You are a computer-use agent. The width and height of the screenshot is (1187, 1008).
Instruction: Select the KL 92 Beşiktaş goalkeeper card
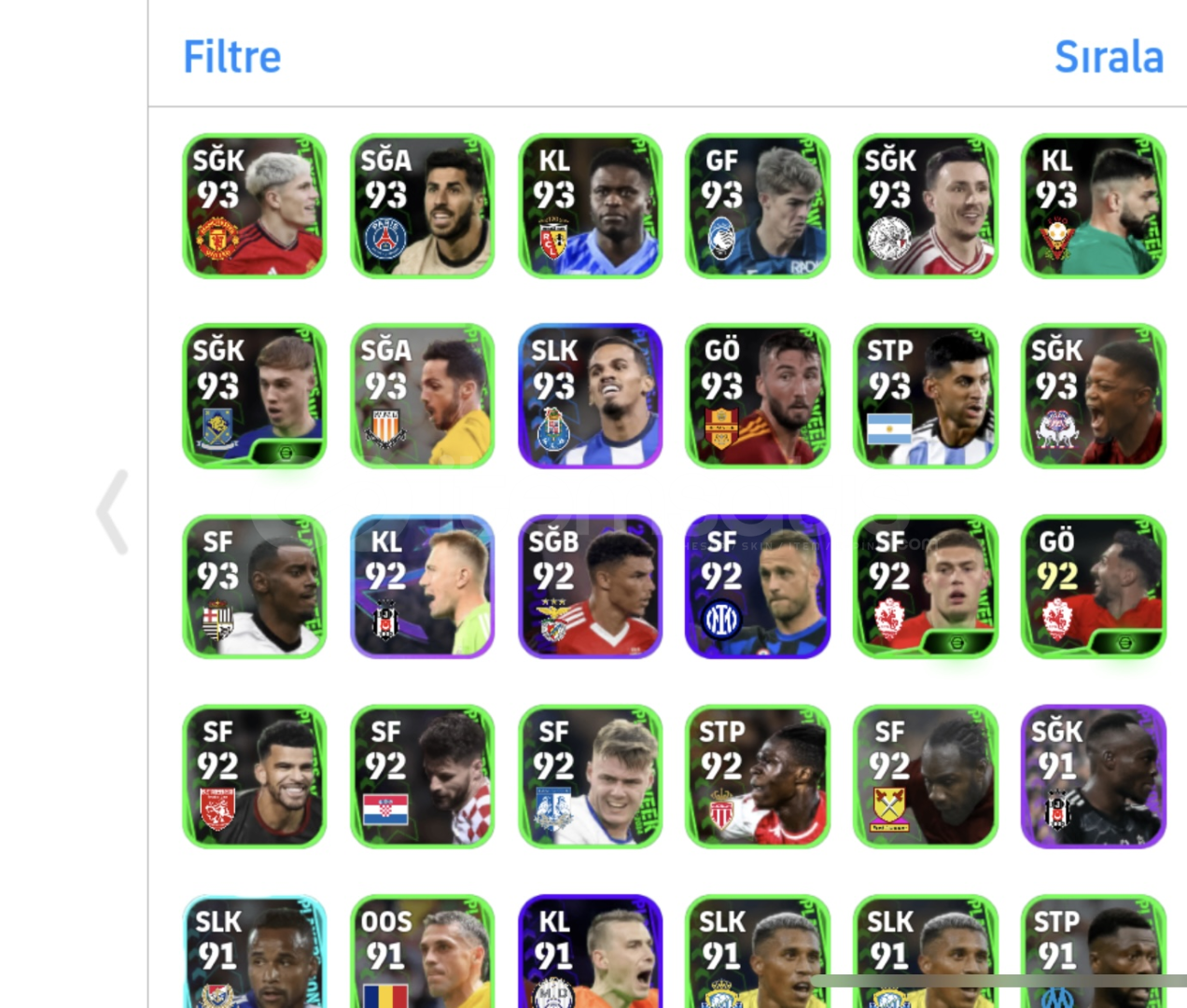pyautogui.click(x=423, y=586)
